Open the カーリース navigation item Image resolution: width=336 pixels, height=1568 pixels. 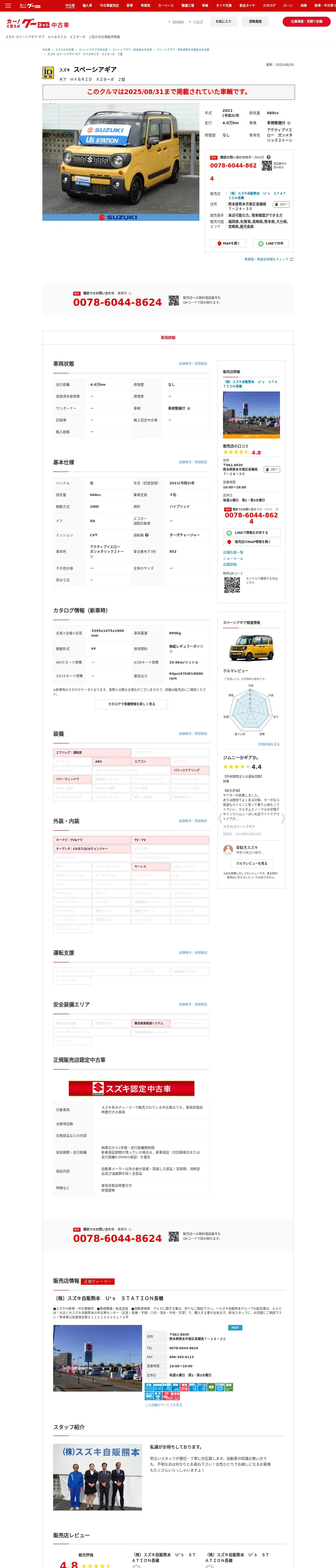tap(165, 5)
